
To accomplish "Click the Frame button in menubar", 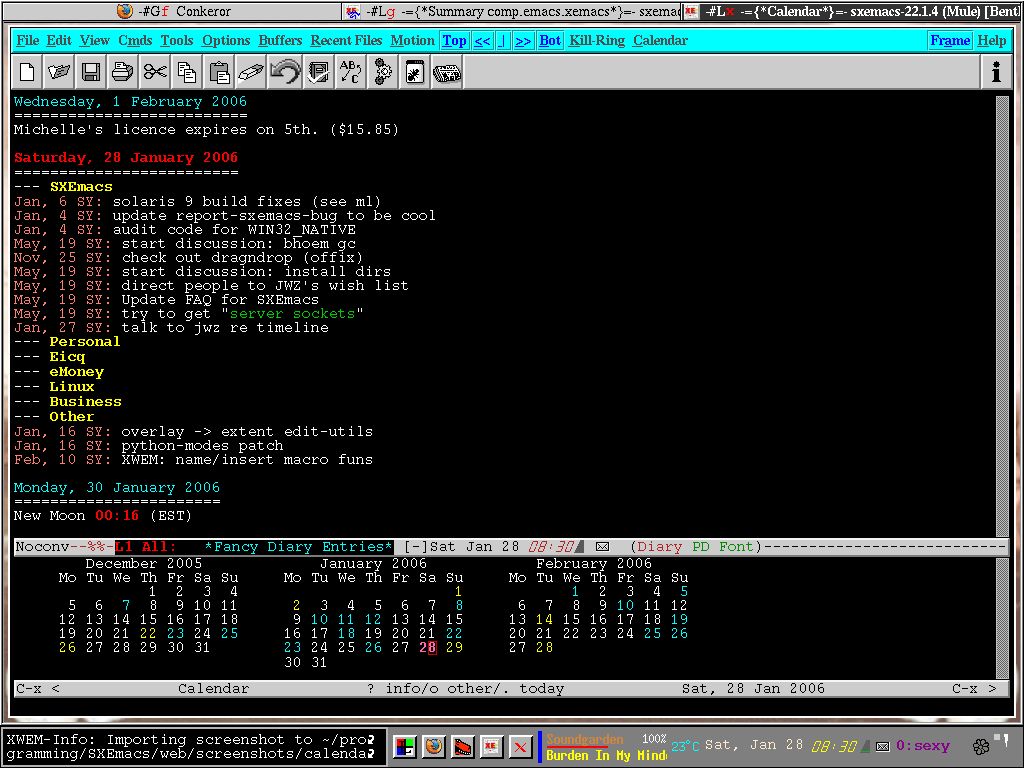I will 950,40.
